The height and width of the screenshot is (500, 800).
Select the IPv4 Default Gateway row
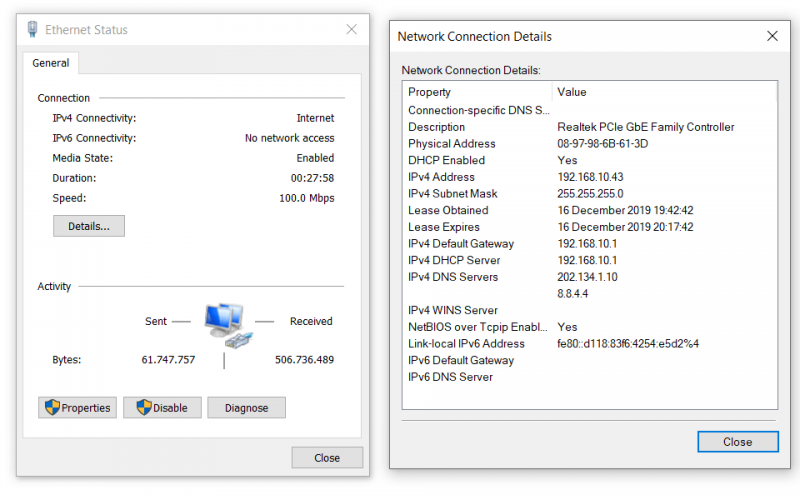coord(589,244)
